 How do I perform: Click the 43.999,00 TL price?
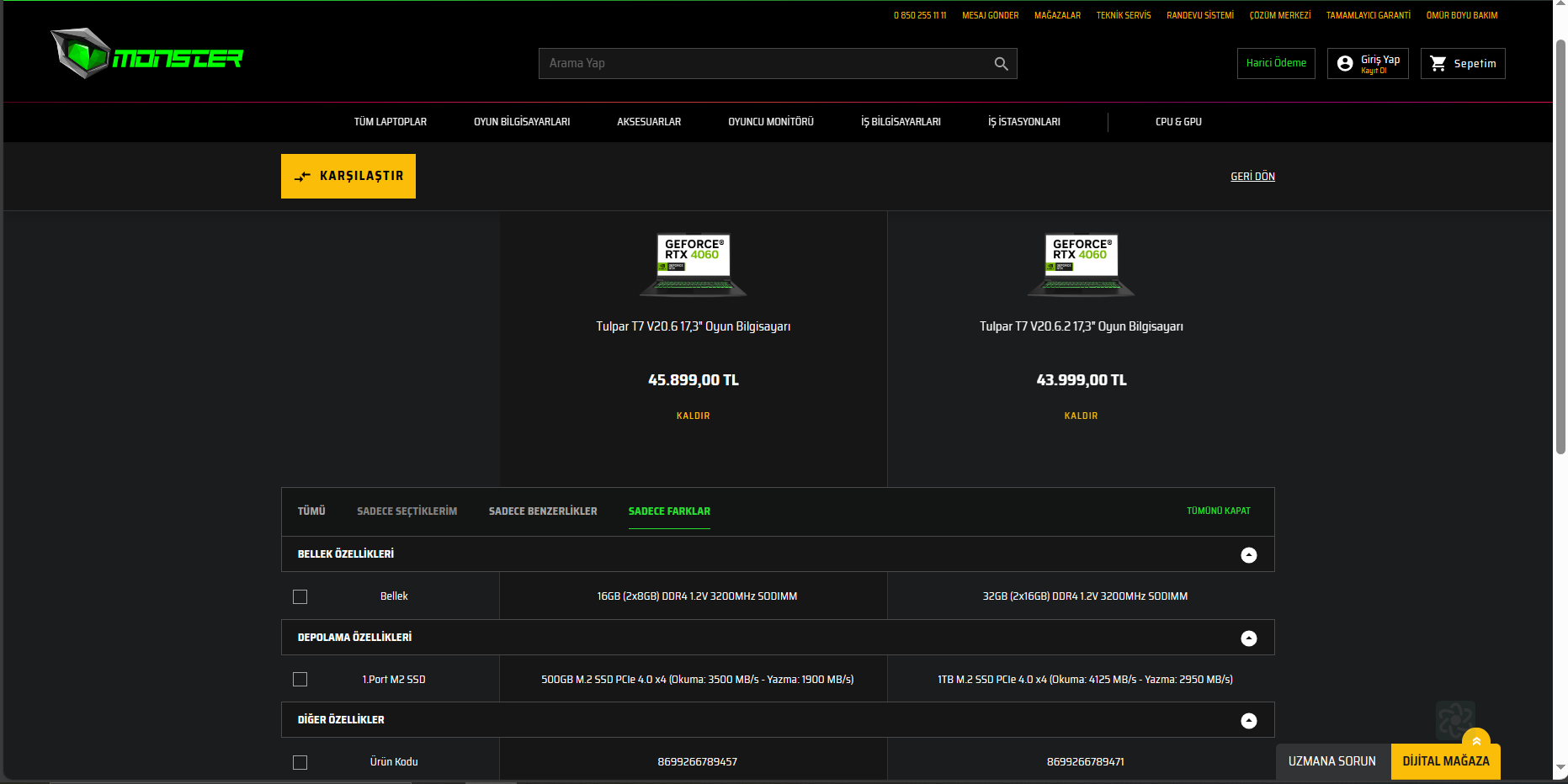click(x=1082, y=380)
